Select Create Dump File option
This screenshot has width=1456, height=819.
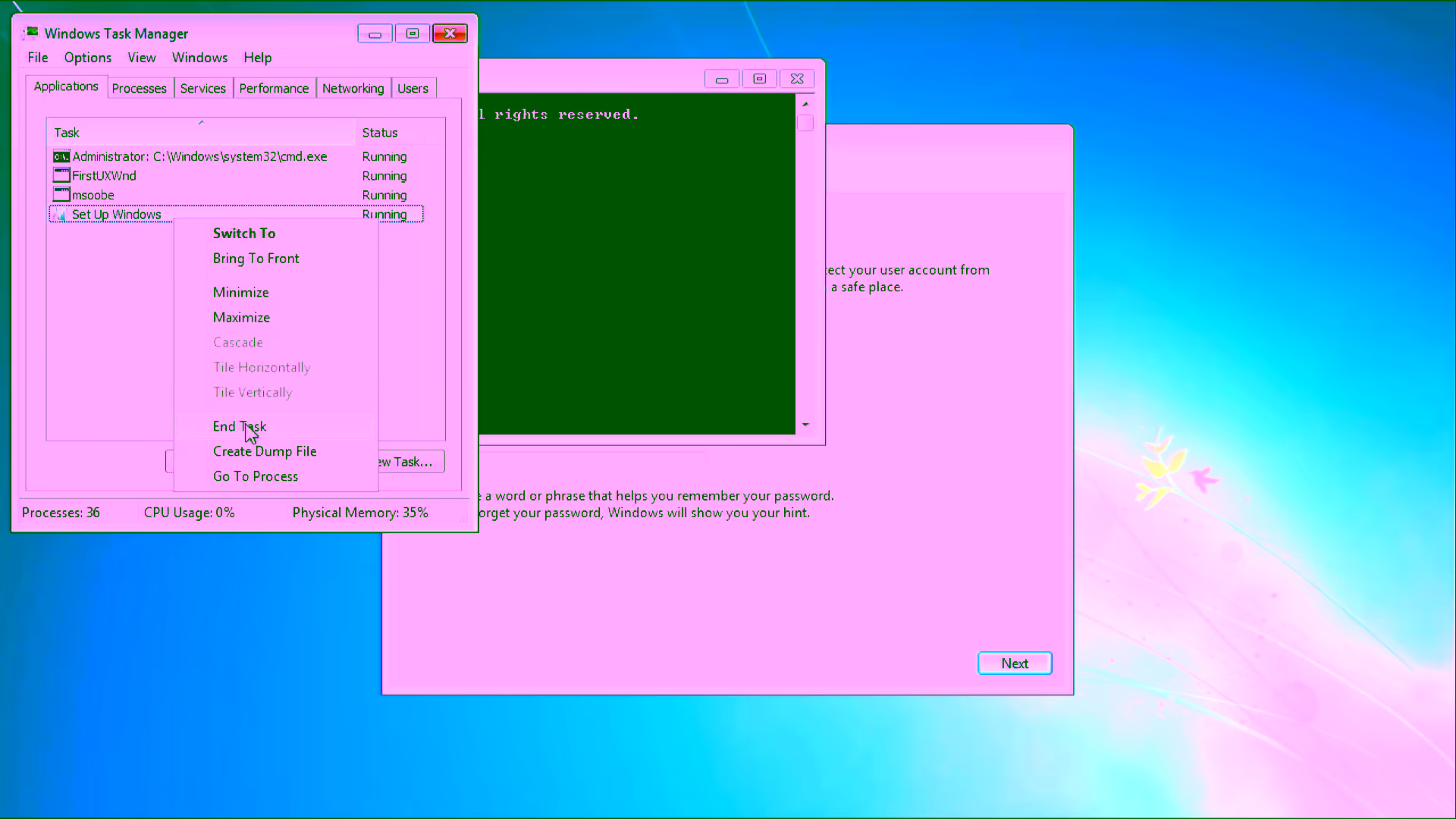coord(265,451)
